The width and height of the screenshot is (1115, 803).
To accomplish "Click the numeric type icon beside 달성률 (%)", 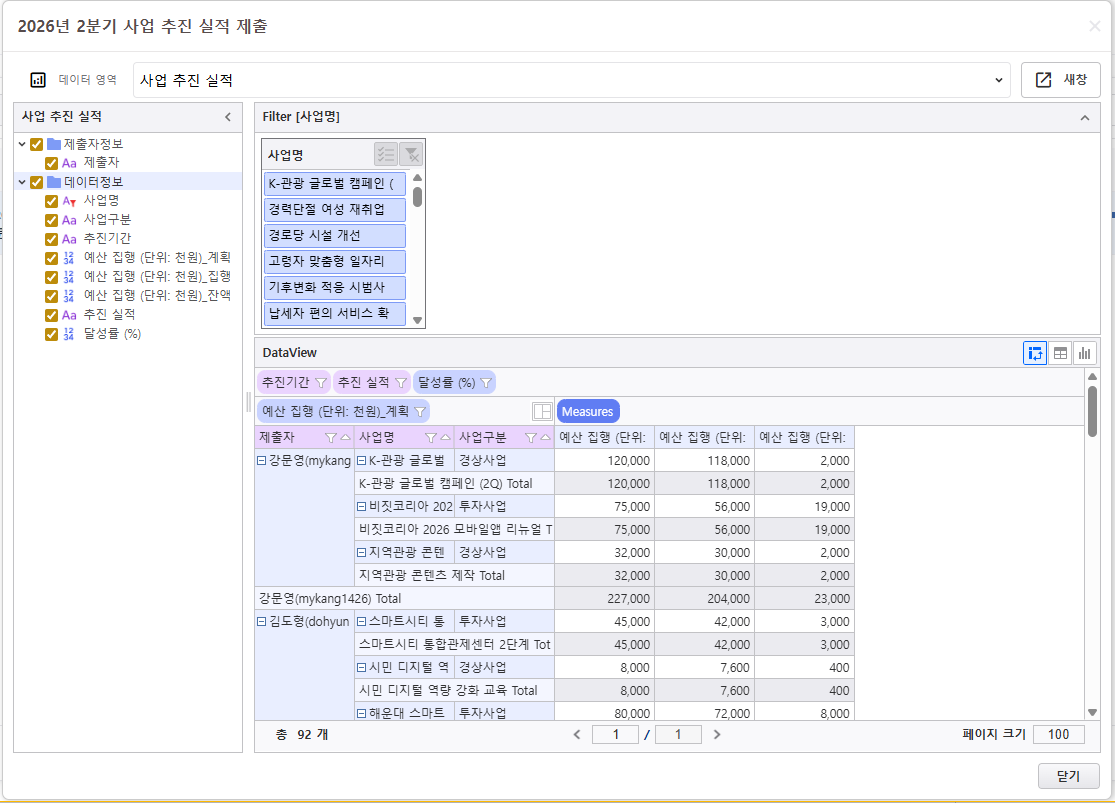I will (68, 334).
